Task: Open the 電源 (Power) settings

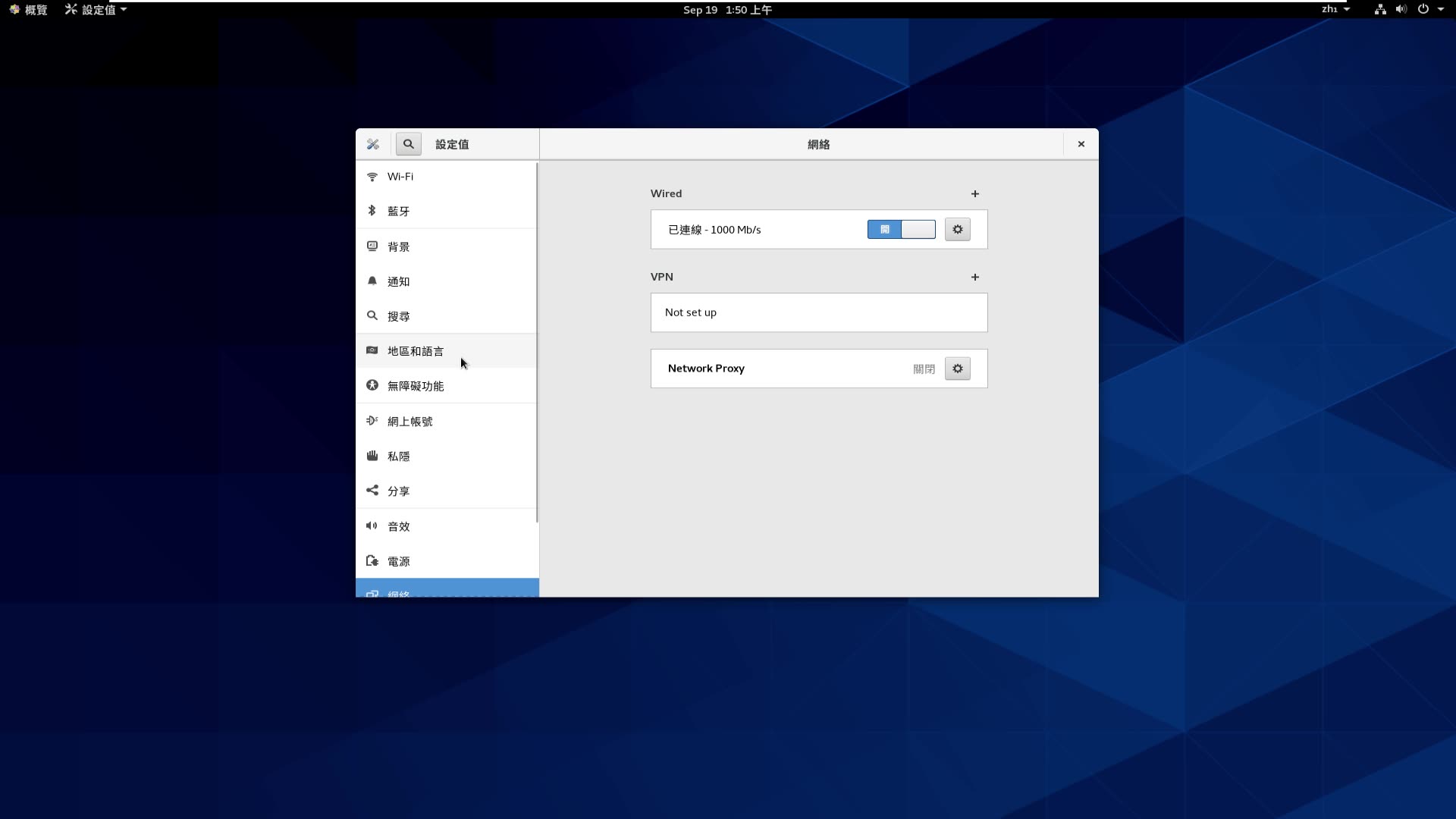Action: coord(400,560)
